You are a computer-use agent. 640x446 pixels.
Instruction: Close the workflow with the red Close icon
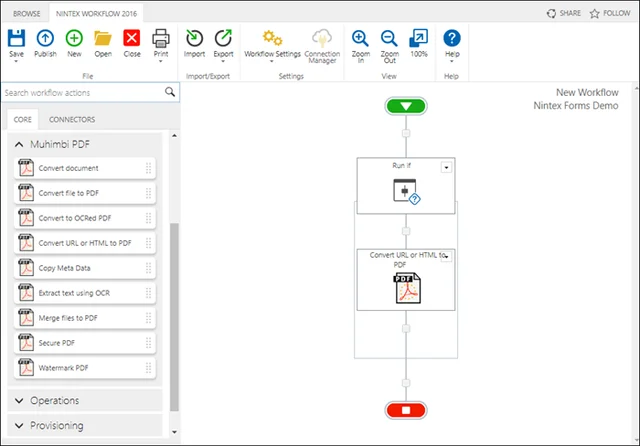click(132, 38)
